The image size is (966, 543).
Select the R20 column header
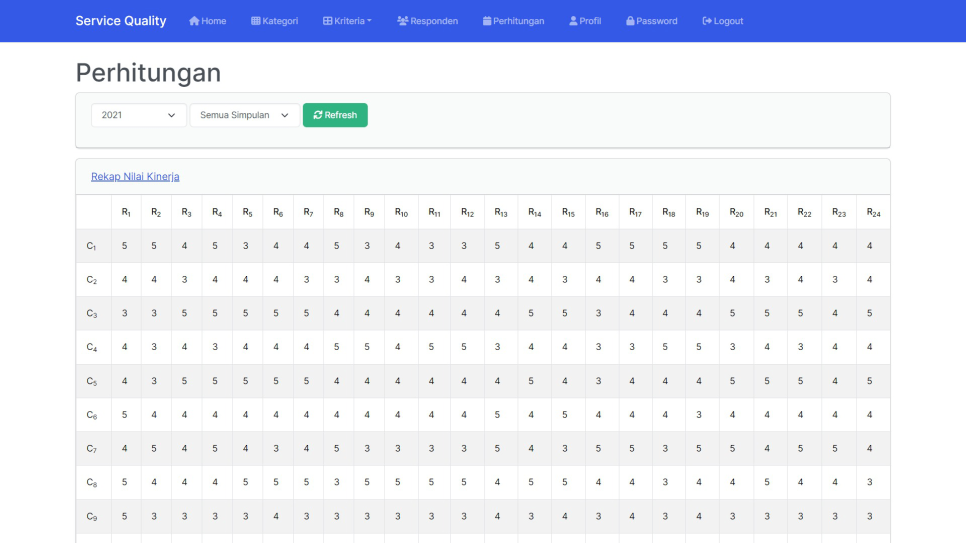(x=736, y=212)
